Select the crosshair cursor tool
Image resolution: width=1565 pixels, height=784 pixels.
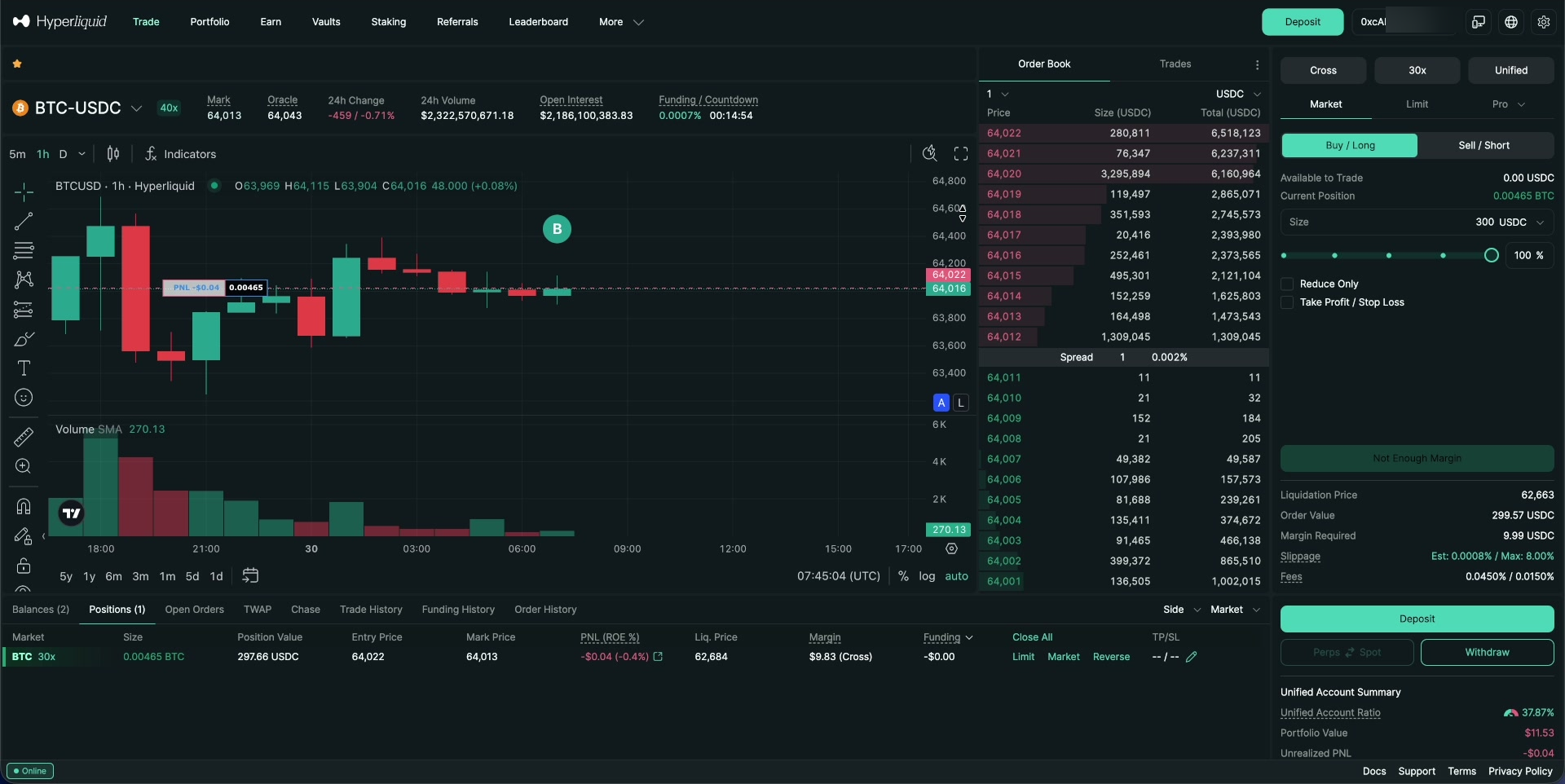click(x=24, y=192)
